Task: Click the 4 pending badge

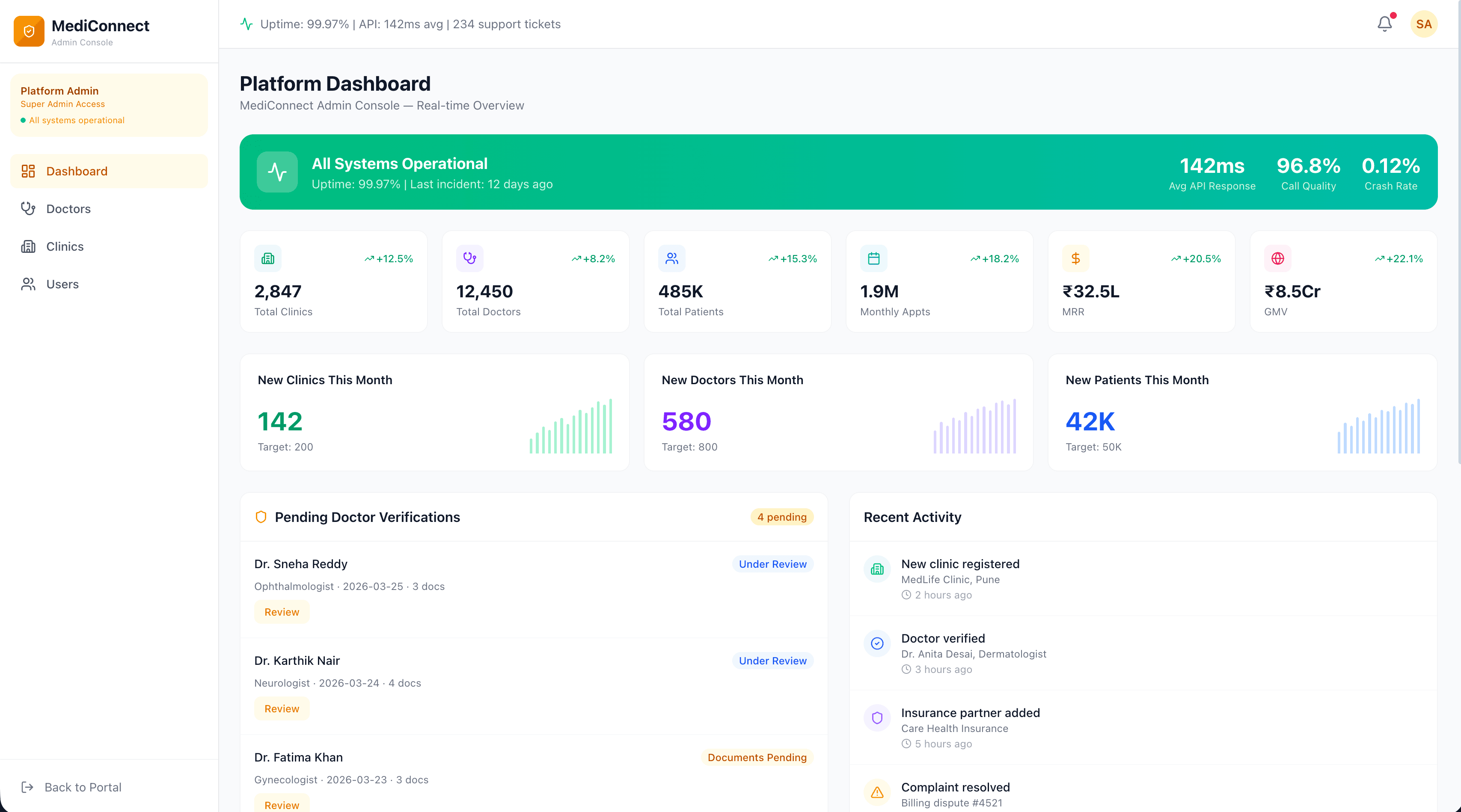Action: [x=781, y=517]
